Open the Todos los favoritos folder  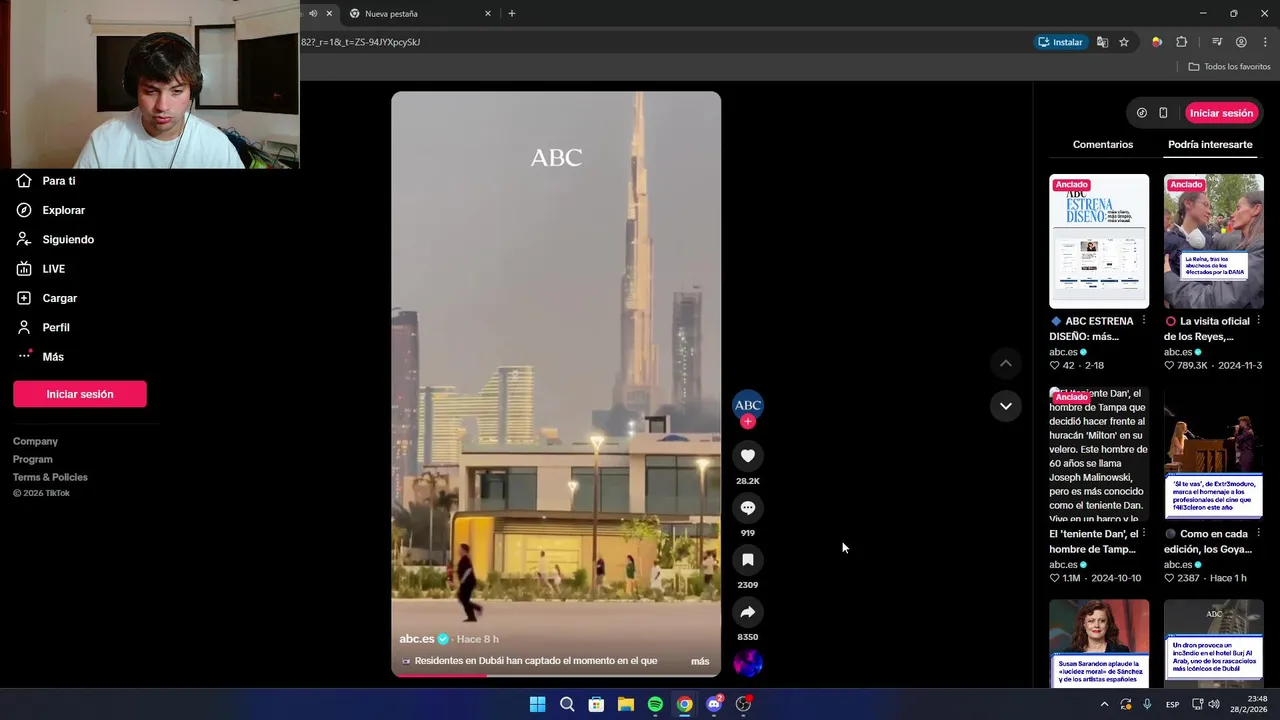1229,67
